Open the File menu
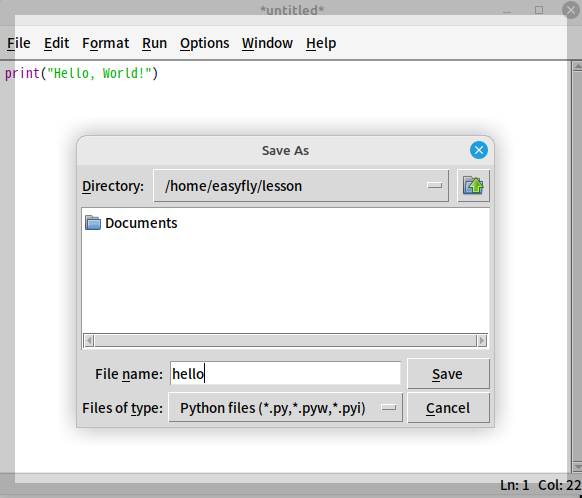The image size is (582, 498). (19, 43)
